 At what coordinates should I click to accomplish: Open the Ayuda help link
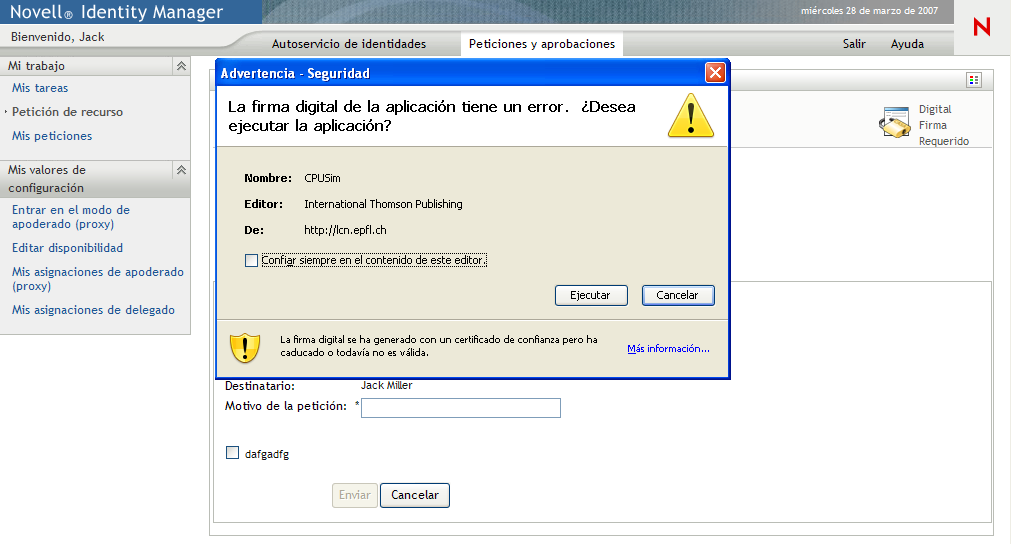(x=907, y=44)
